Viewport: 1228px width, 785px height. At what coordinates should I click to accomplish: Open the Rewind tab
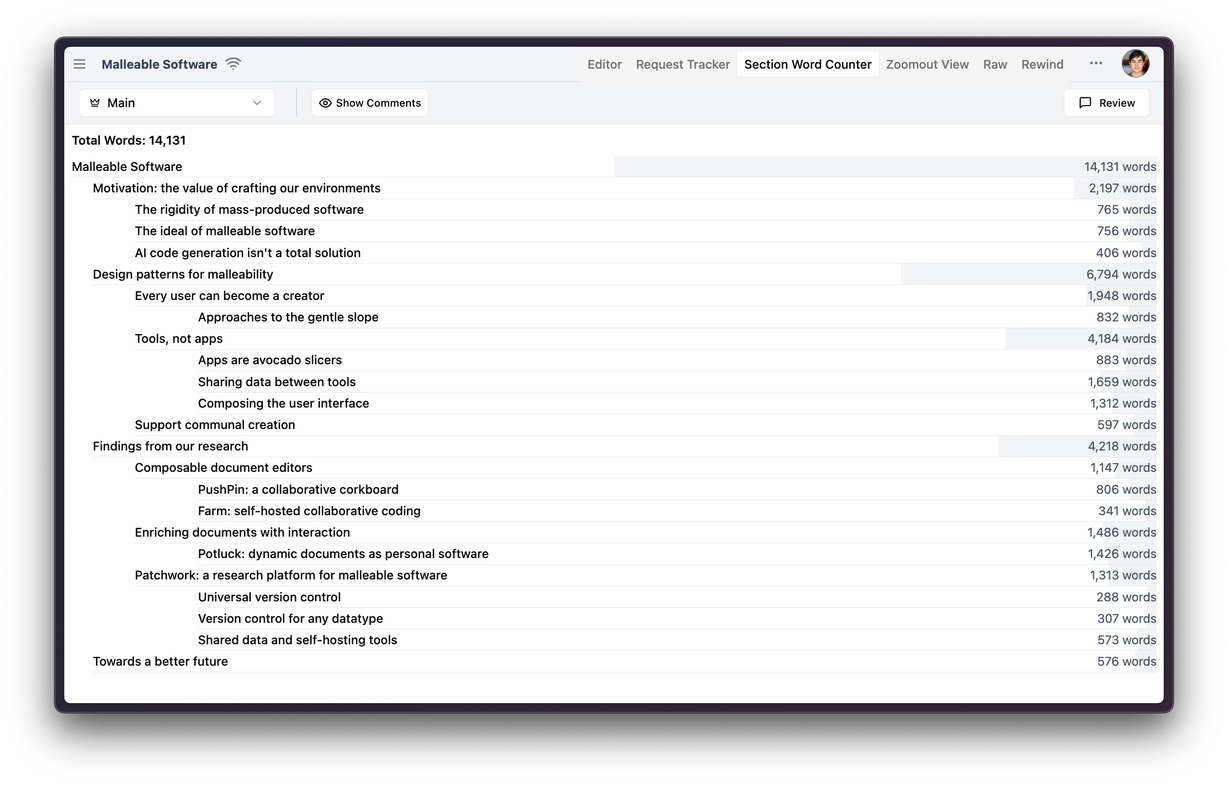(x=1042, y=64)
